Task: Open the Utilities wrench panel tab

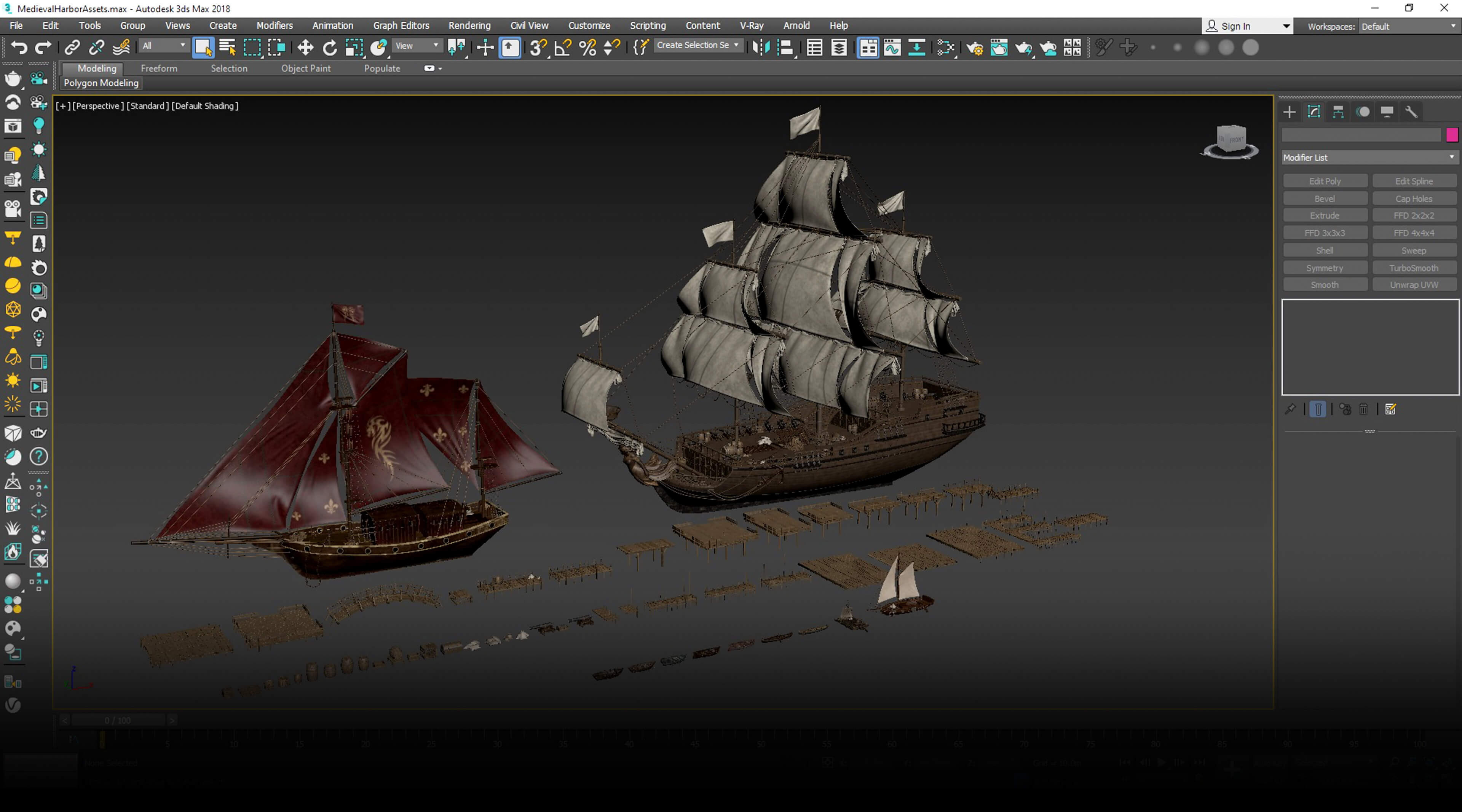Action: (x=1411, y=112)
